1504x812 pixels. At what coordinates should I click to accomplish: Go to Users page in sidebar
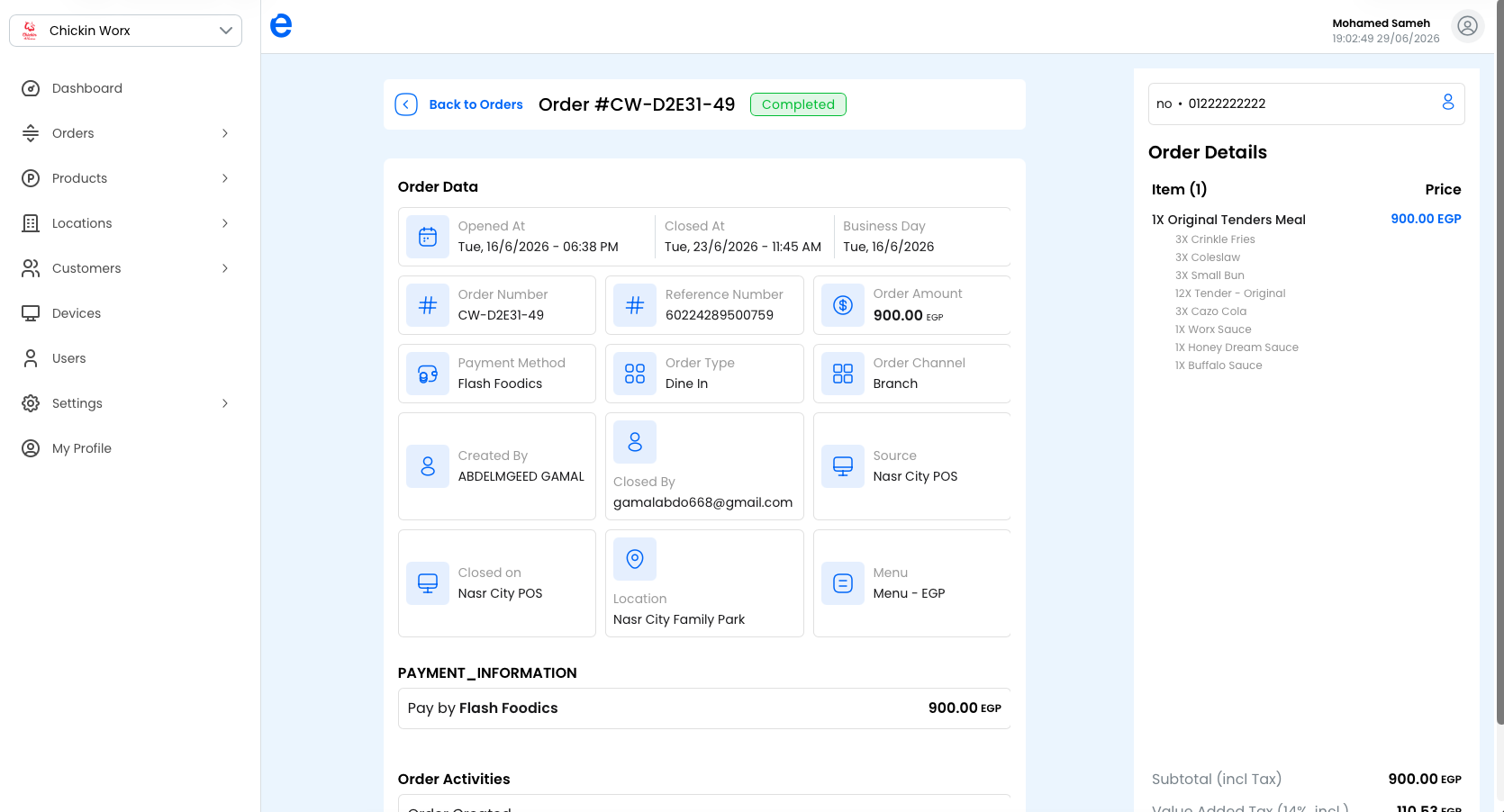pos(69,358)
